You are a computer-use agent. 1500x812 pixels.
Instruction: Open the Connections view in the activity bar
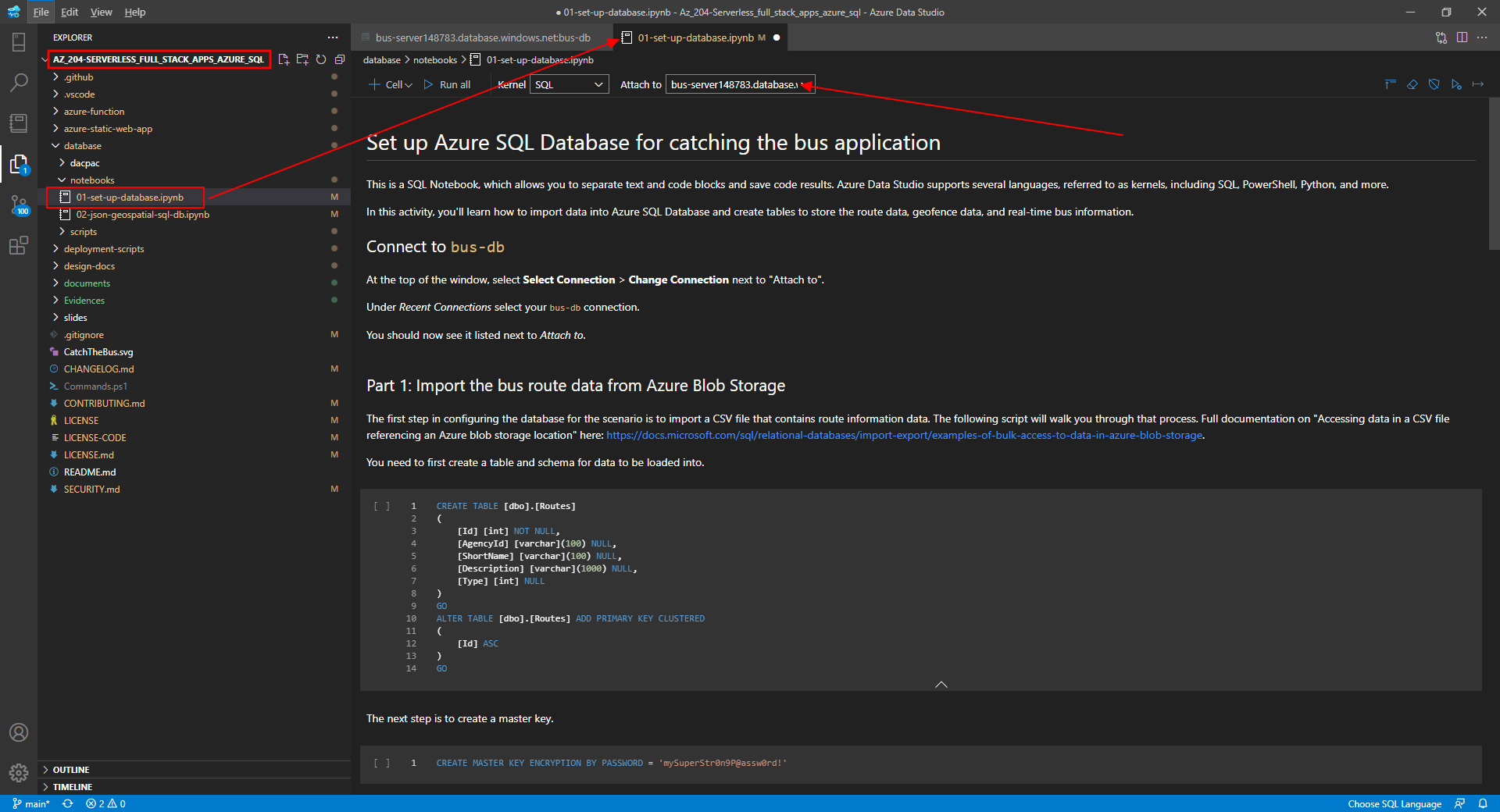click(x=19, y=42)
